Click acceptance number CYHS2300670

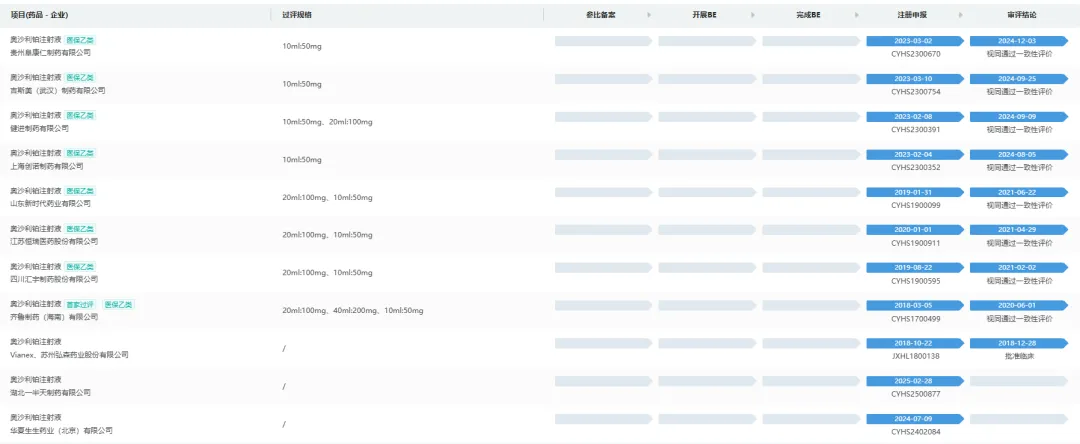tap(915, 54)
